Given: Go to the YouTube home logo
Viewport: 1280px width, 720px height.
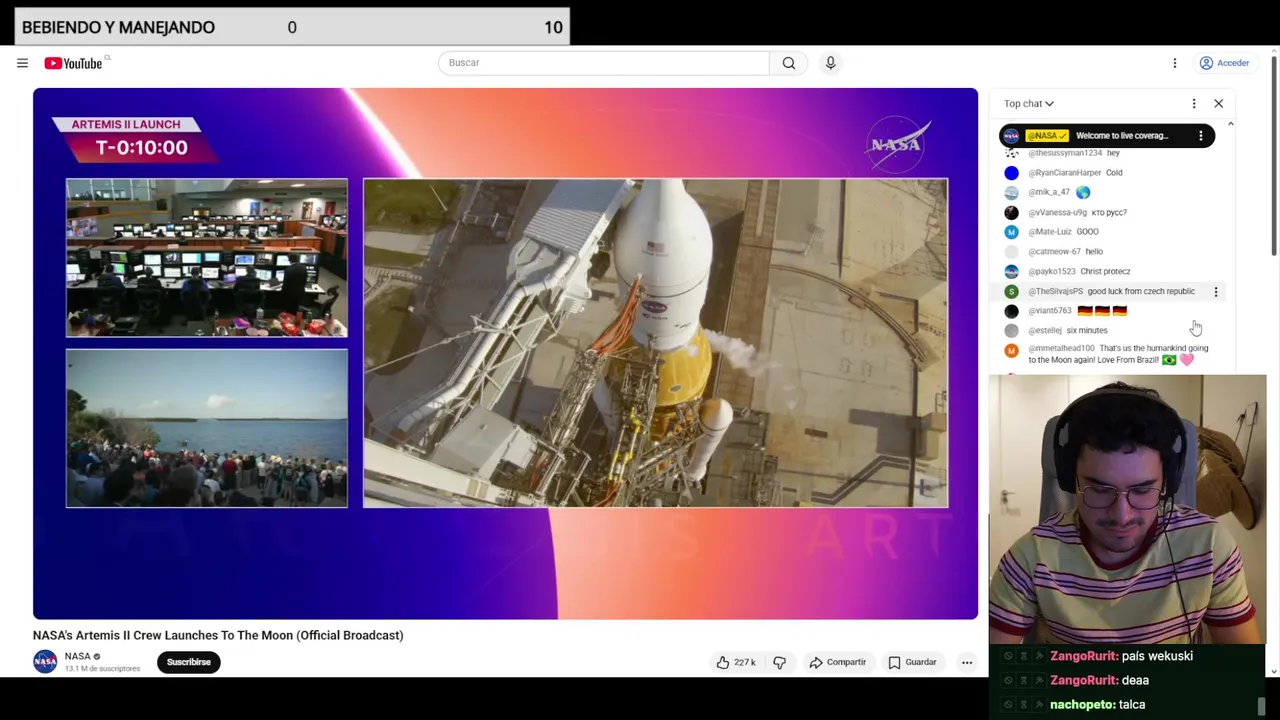Looking at the screenshot, I should (x=73, y=63).
